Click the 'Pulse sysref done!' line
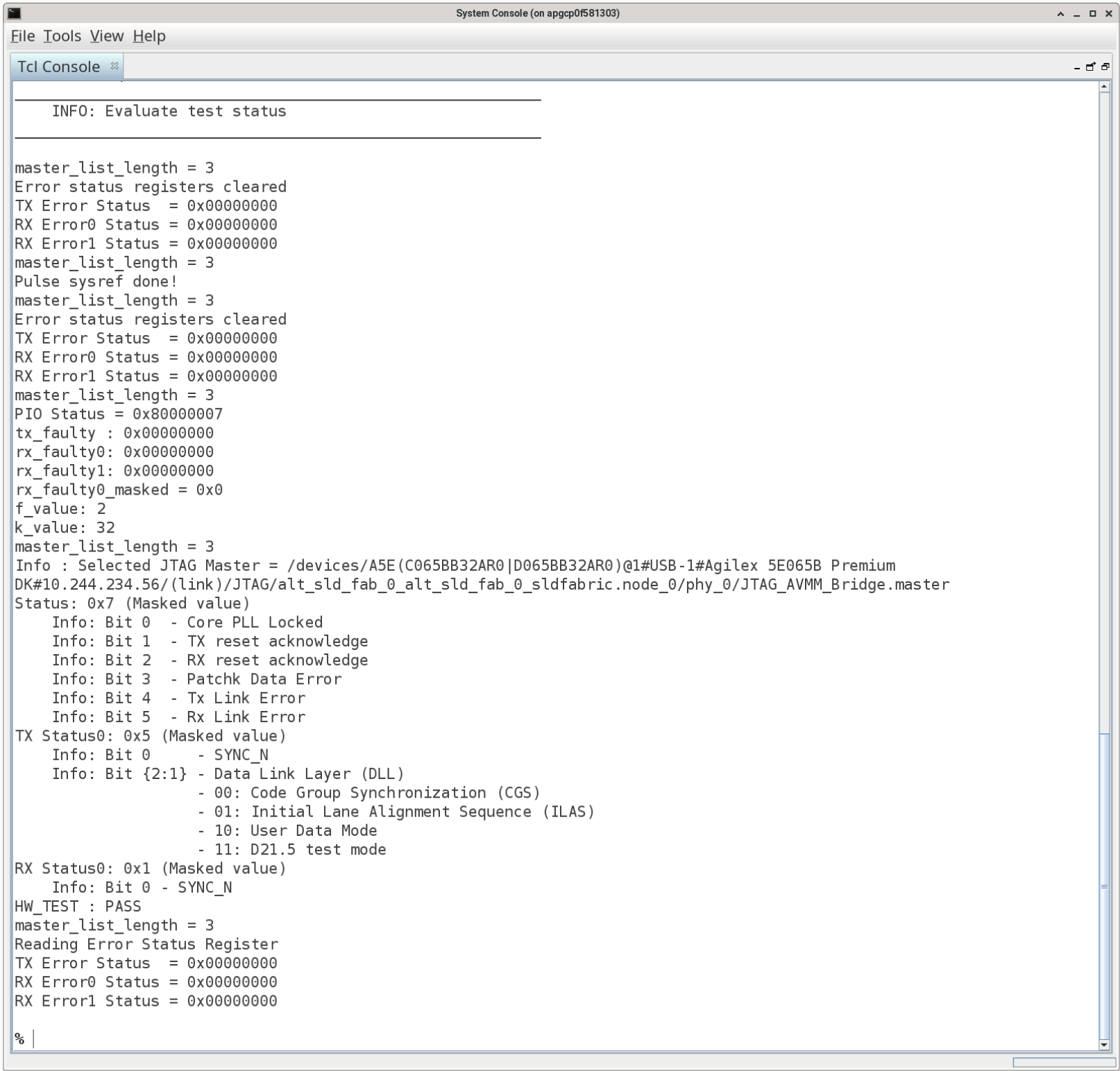Image resolution: width=1120 pixels, height=1071 pixels. (96, 282)
